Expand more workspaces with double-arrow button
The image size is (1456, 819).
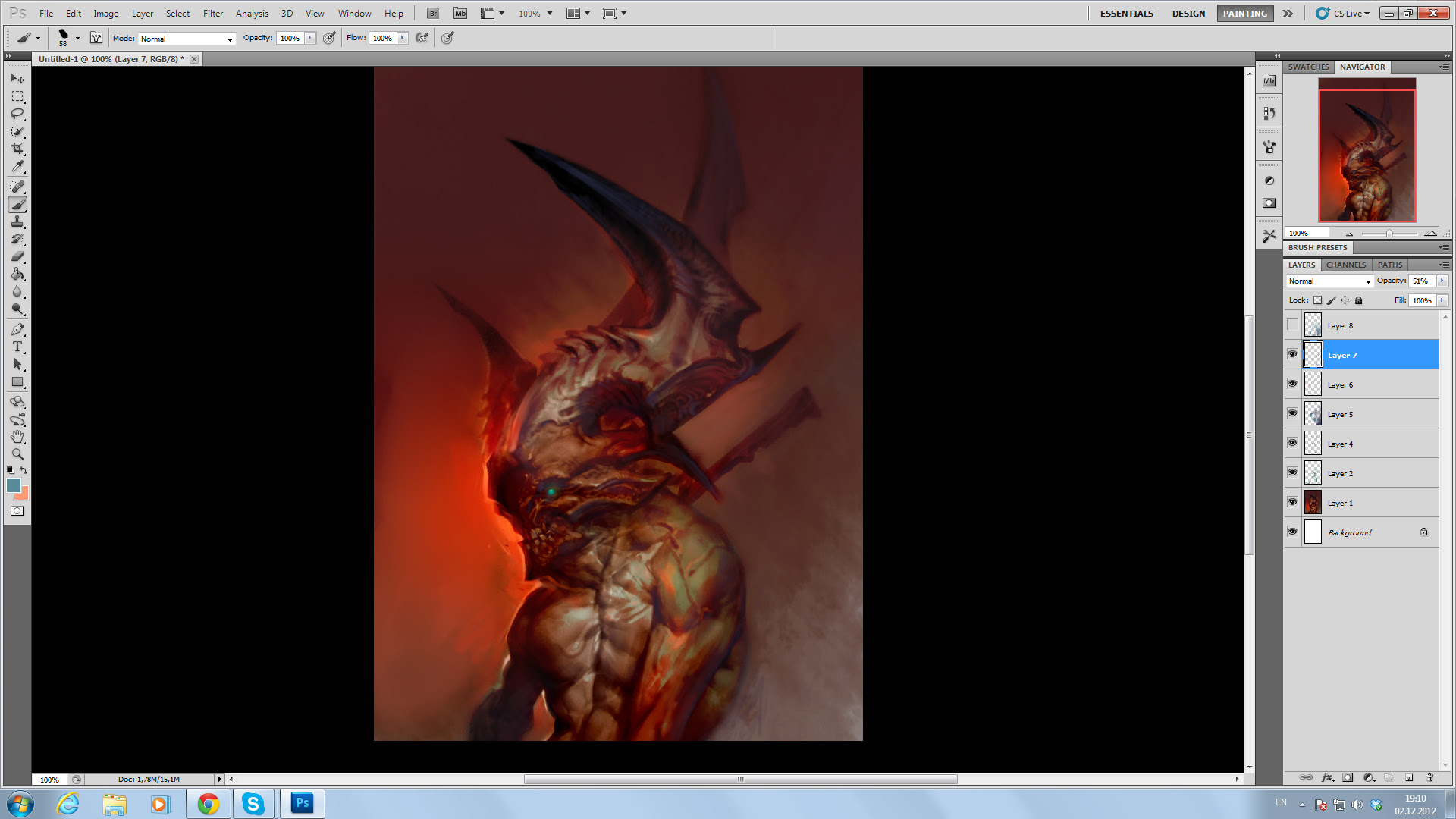click(x=1288, y=14)
